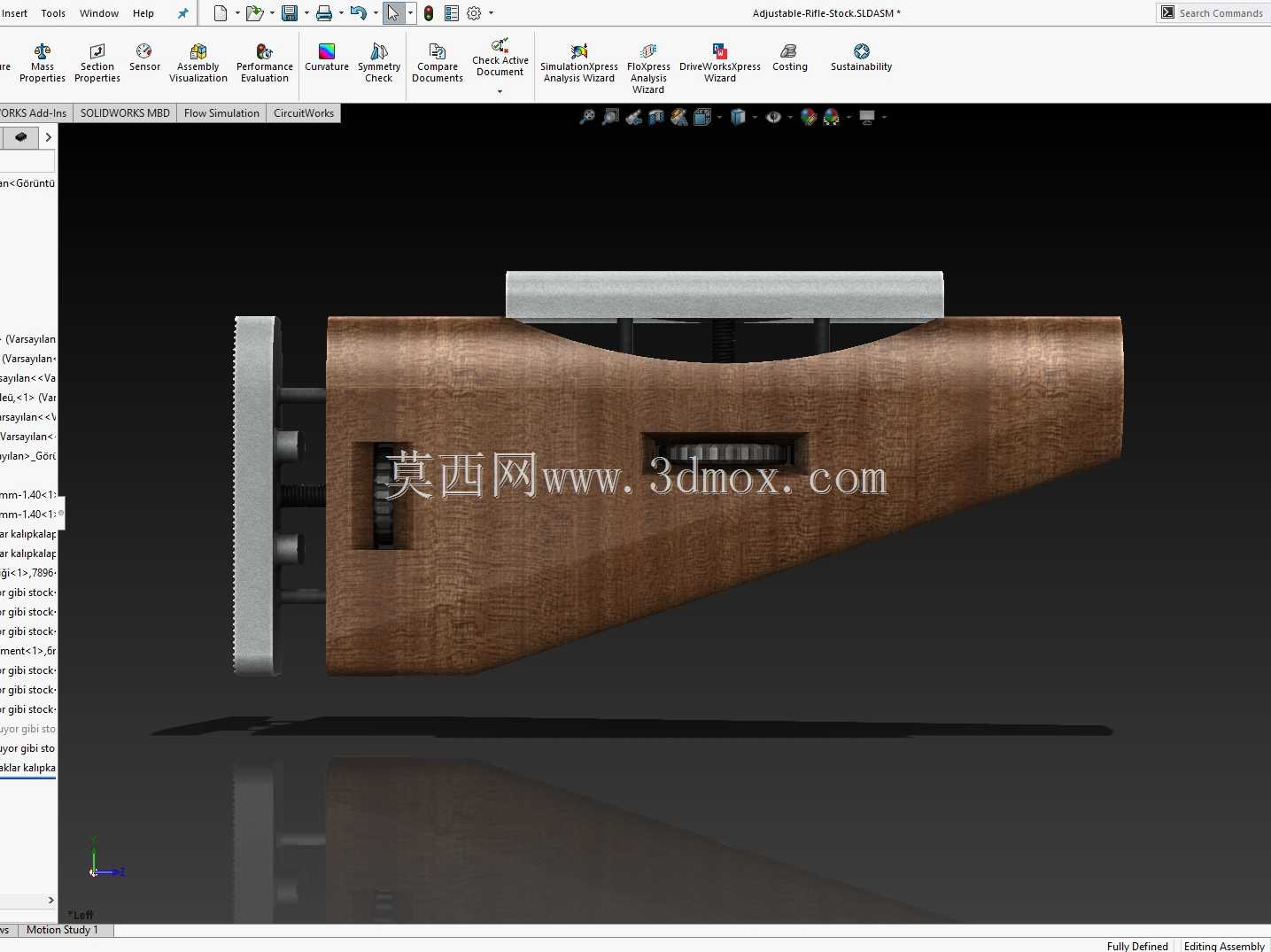The image size is (1271, 952).
Task: Click Zoom to Fit in view toolbar
Action: 587,117
